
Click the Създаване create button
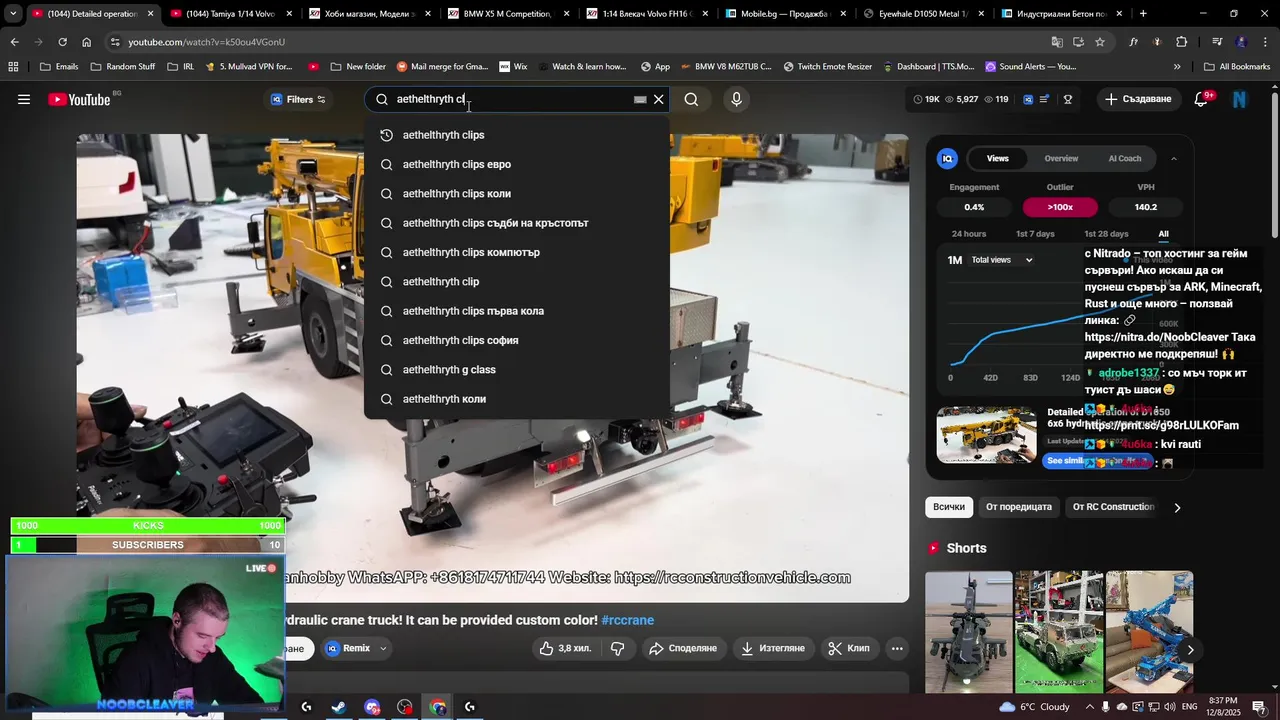tap(1138, 99)
